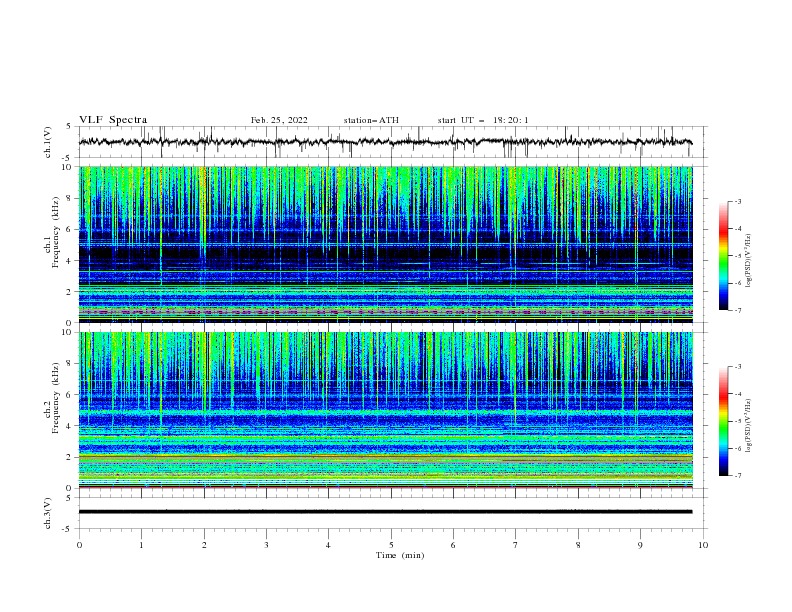Click the '5' tick on the time axis

pos(391,545)
